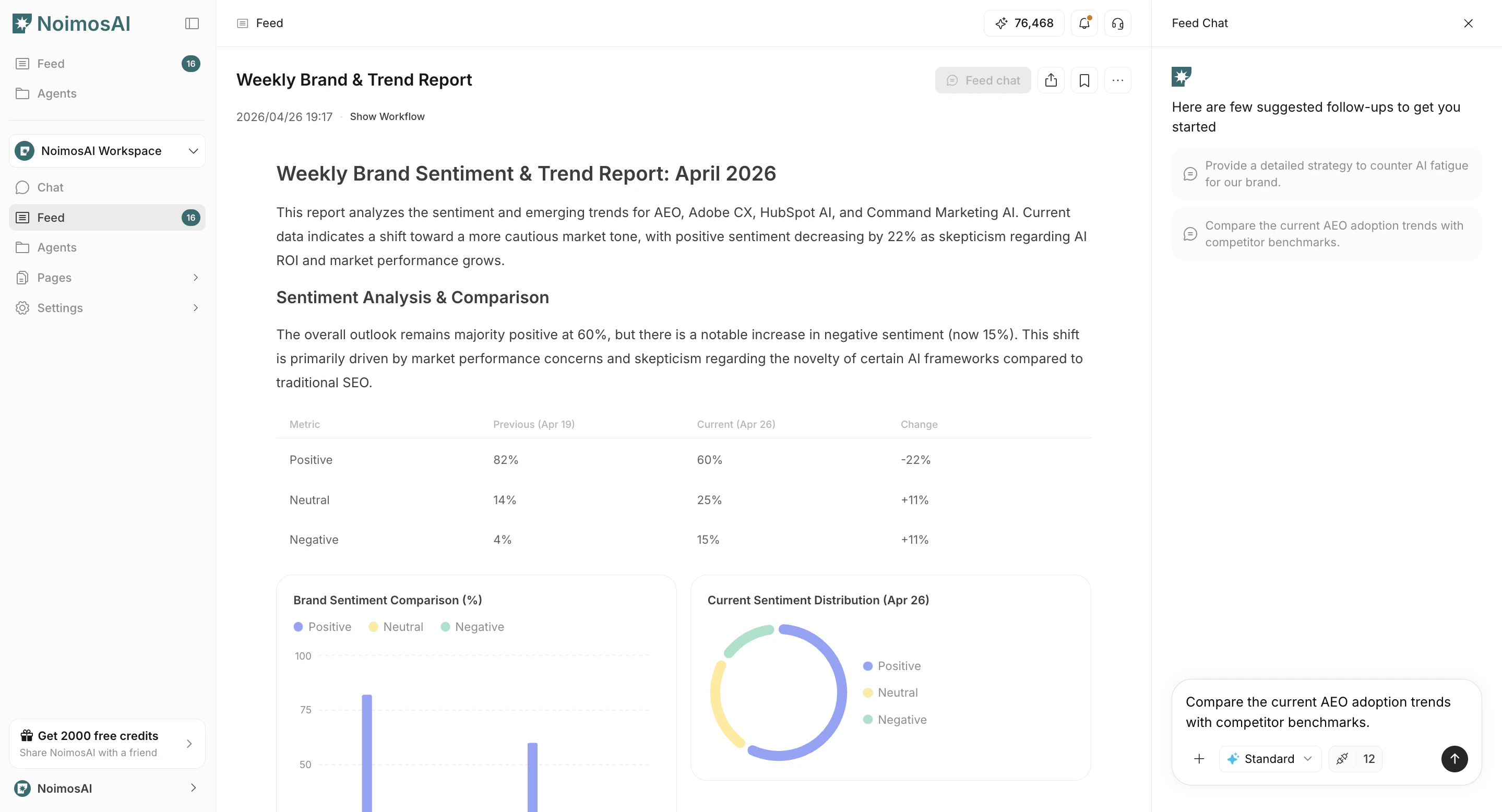
Task: Open Agents in the top sidebar section
Action: tap(108, 93)
